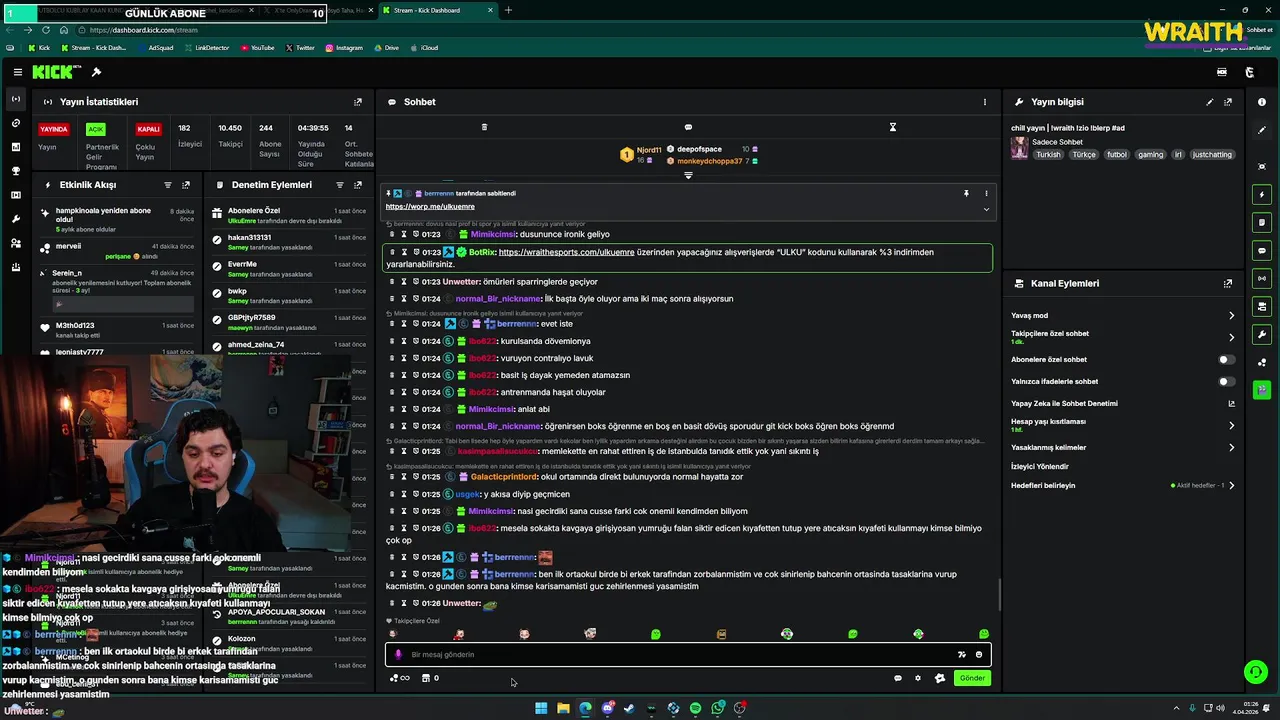The width and height of the screenshot is (1280, 720).
Task: Filter the Denetim Eylemleri list
Action: point(340,185)
